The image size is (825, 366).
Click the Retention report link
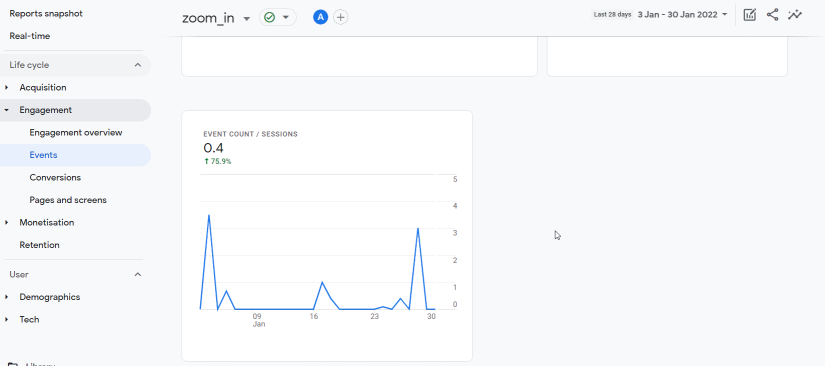click(x=39, y=245)
